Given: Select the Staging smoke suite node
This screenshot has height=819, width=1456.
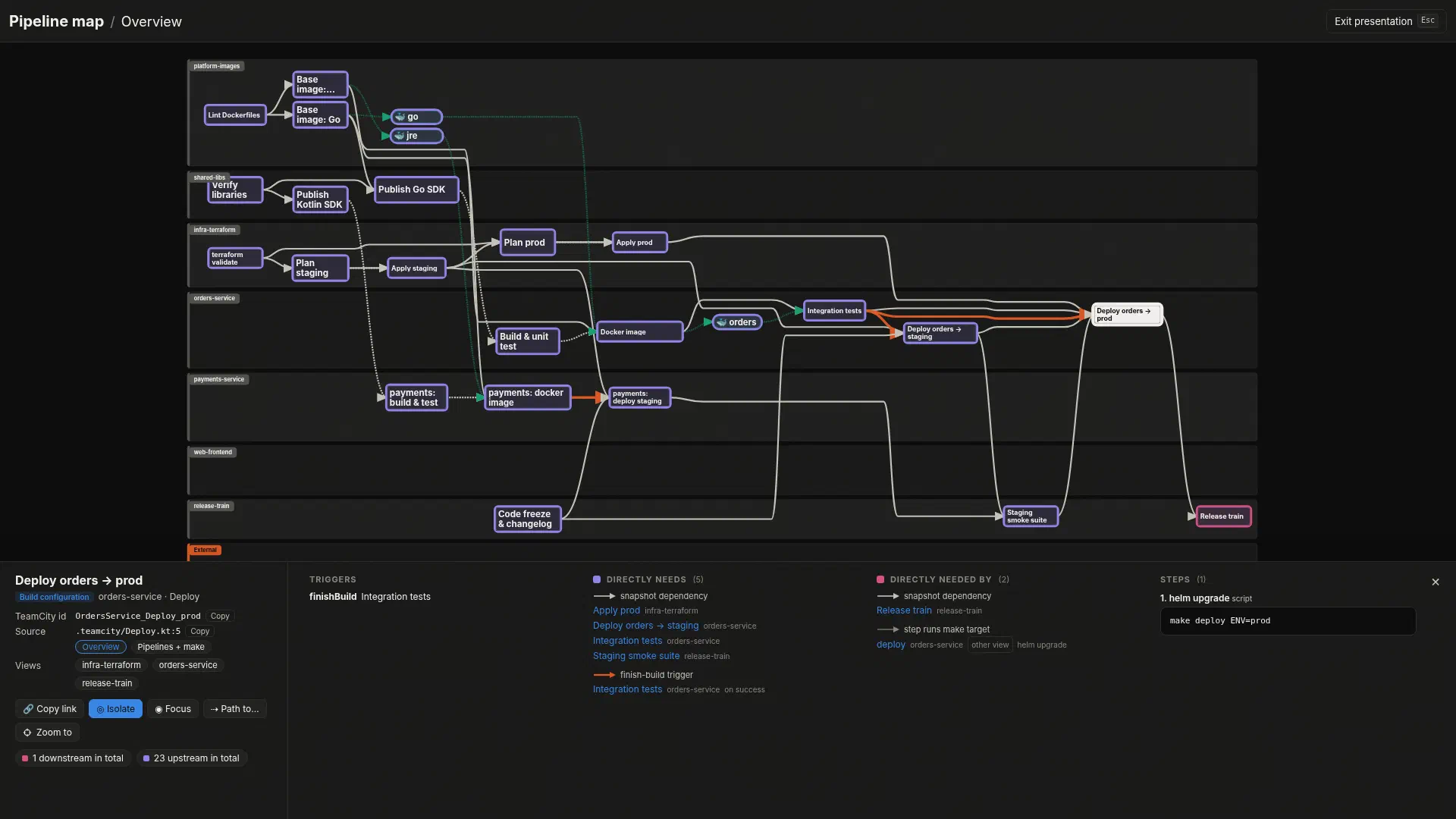Looking at the screenshot, I should [1031, 516].
